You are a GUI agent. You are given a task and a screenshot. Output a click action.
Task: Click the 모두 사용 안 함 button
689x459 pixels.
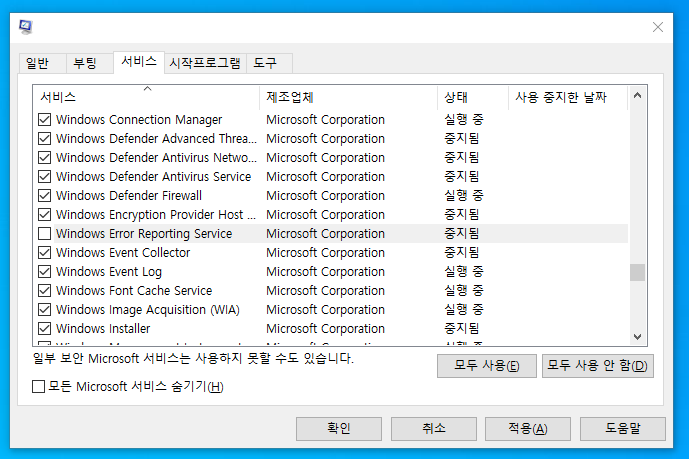pos(598,366)
